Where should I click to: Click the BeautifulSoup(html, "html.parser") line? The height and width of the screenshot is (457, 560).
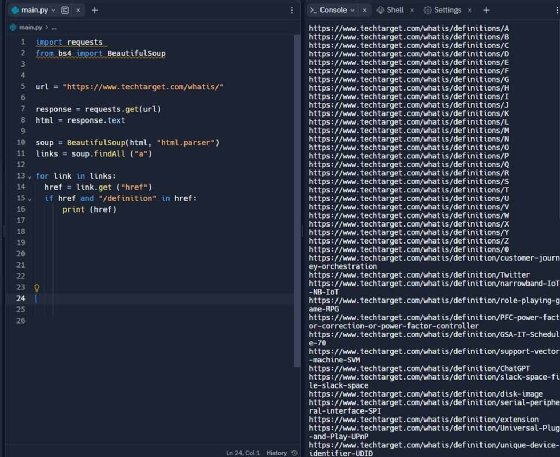tap(127, 142)
